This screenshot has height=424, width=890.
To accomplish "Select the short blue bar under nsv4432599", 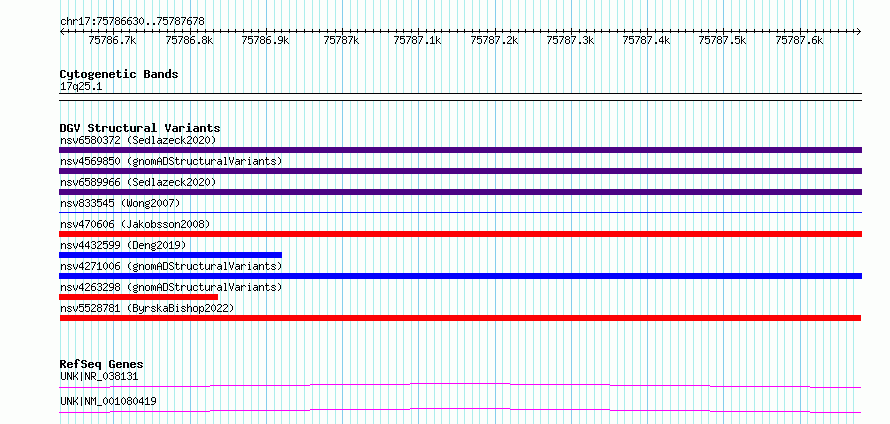I will pos(170,255).
